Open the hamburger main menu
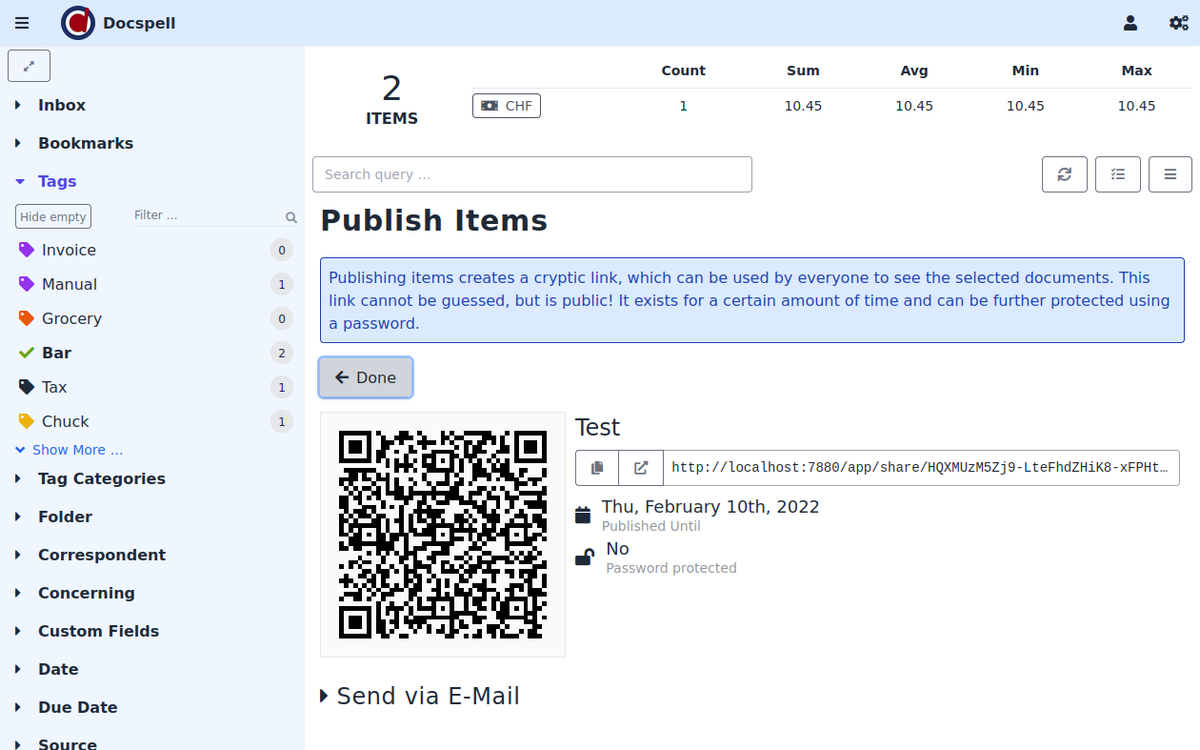The height and width of the screenshot is (750, 1200). [x=22, y=23]
